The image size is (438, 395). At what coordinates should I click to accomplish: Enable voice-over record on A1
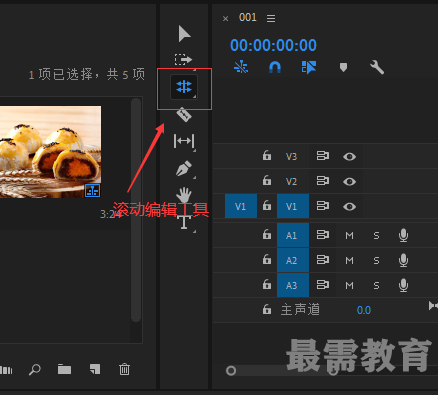point(403,235)
